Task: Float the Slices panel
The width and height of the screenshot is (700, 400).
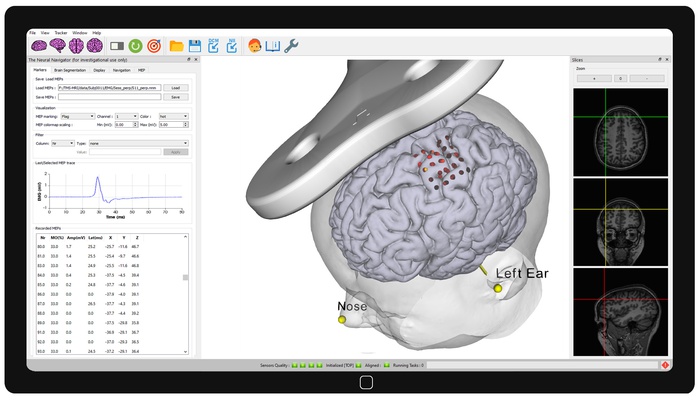Action: [660, 59]
